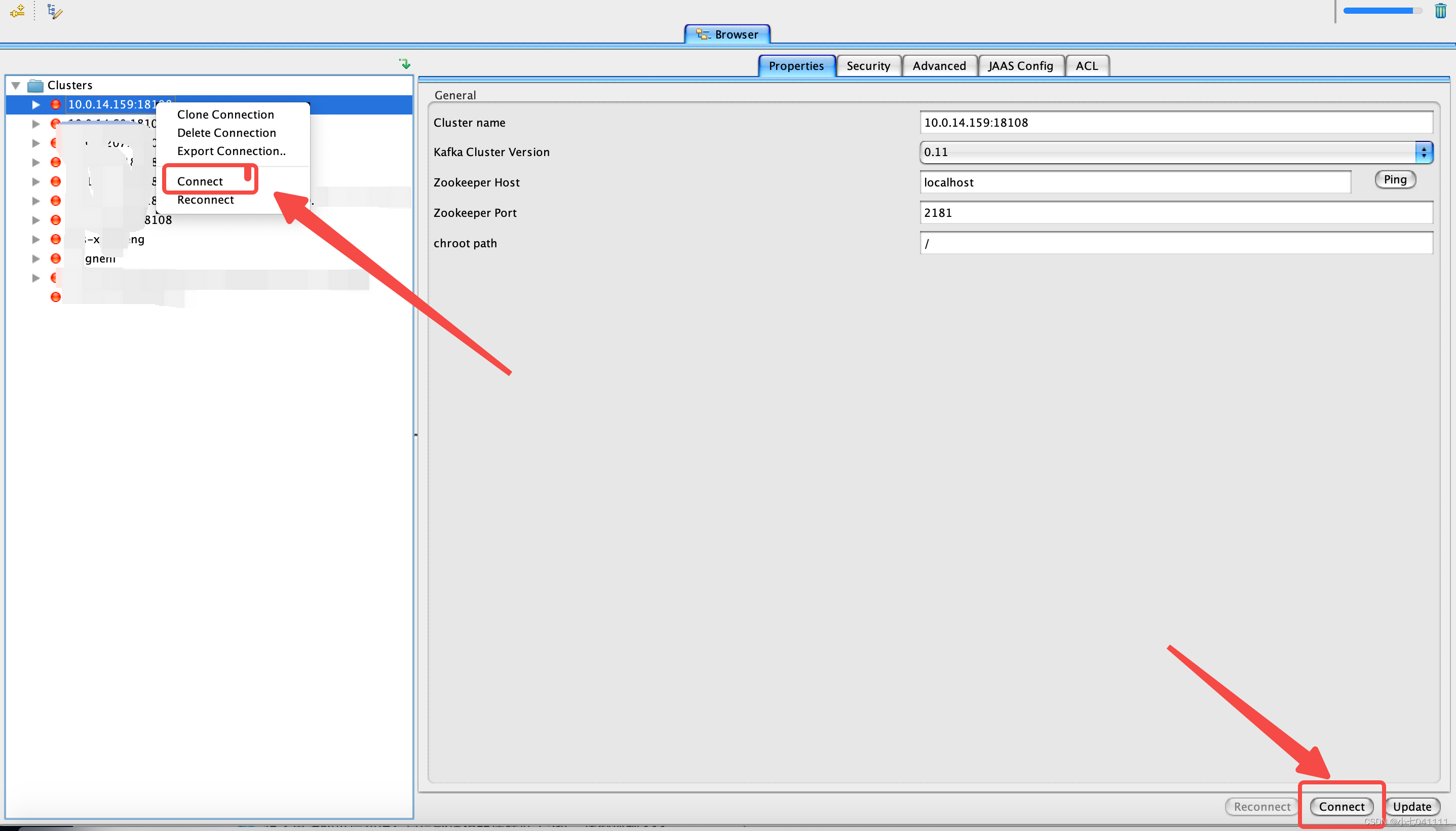Click the Clusters folder icon

[35, 86]
